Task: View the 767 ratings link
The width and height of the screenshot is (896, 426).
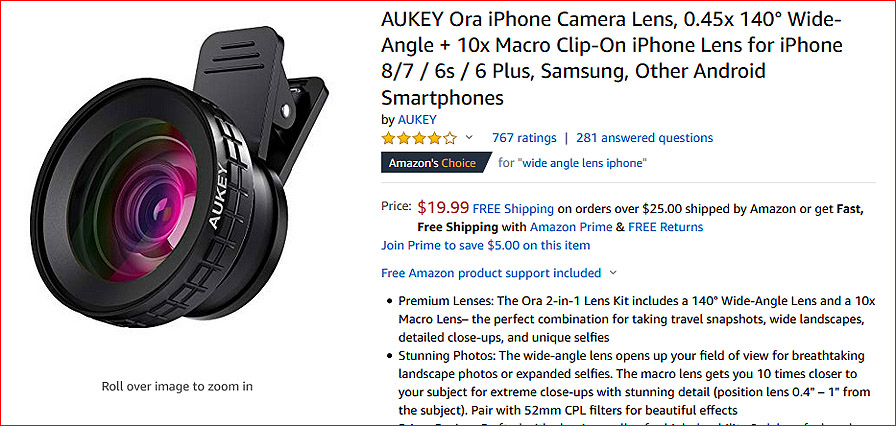Action: click(x=524, y=138)
